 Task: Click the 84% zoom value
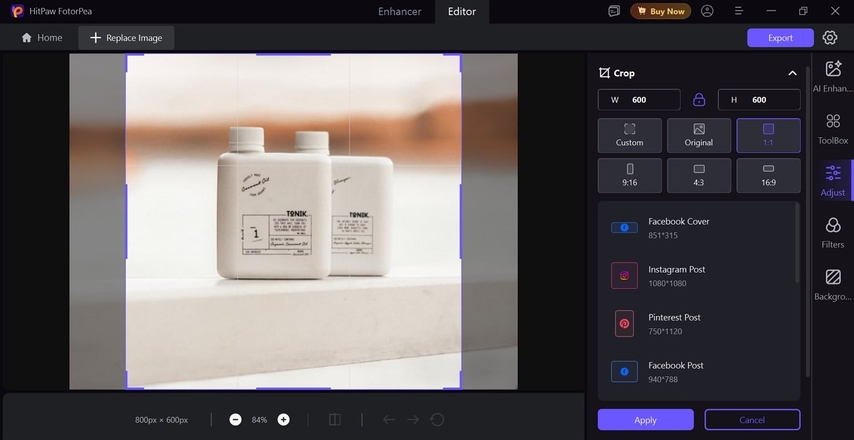click(259, 420)
